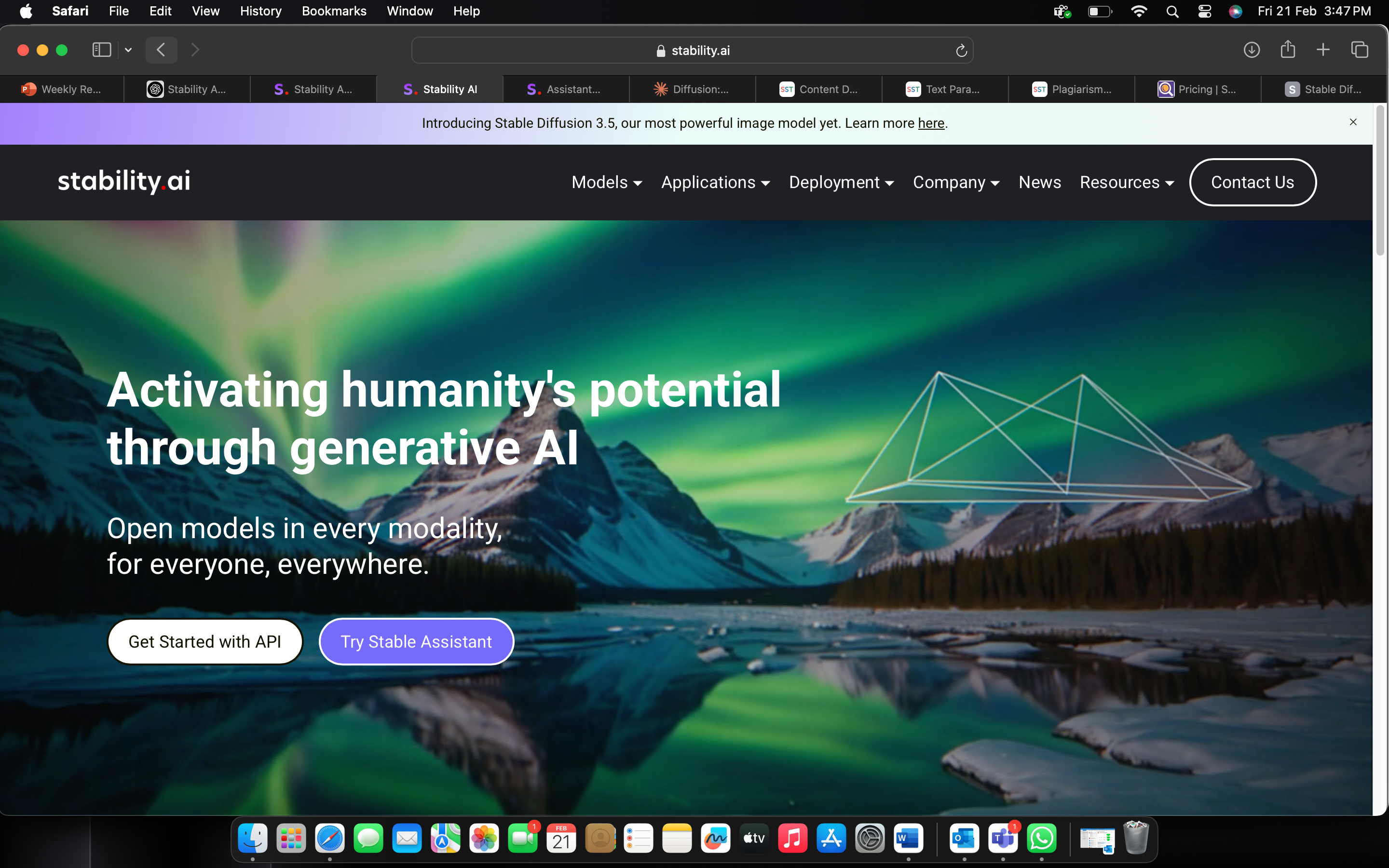Expand the Deployment dropdown menu
Image resolution: width=1389 pixels, height=868 pixels.
click(842, 183)
